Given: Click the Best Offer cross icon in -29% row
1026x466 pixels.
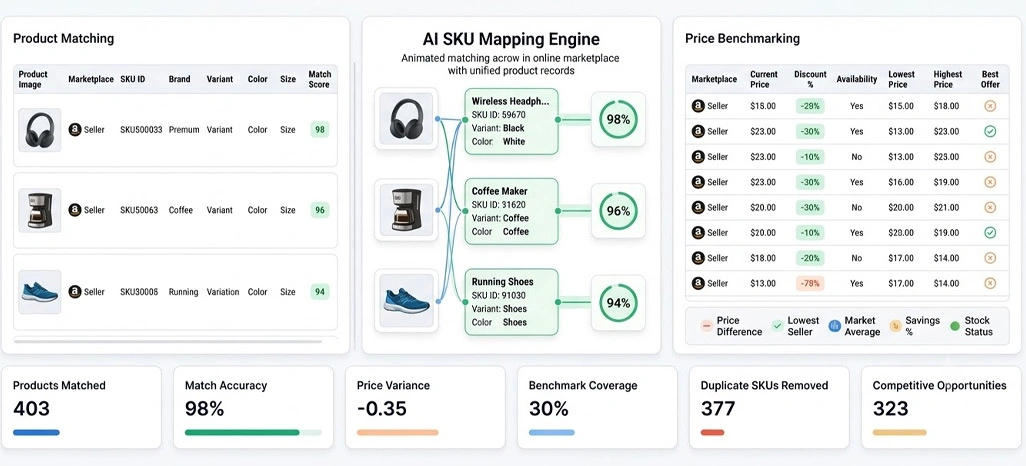Looking at the screenshot, I should (x=990, y=106).
